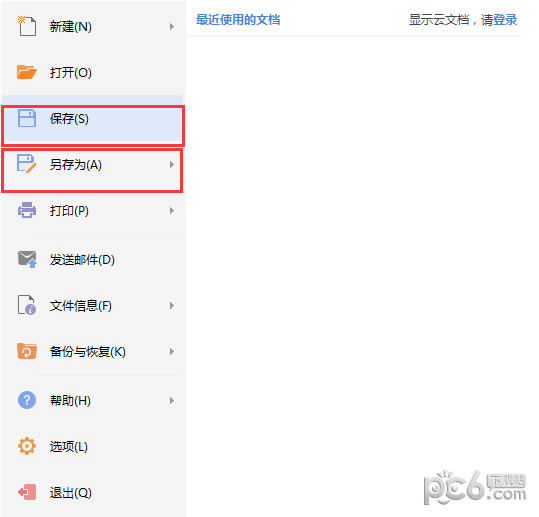Select the 保存(S) menu entry
This screenshot has width=539, height=517.
tap(93, 125)
